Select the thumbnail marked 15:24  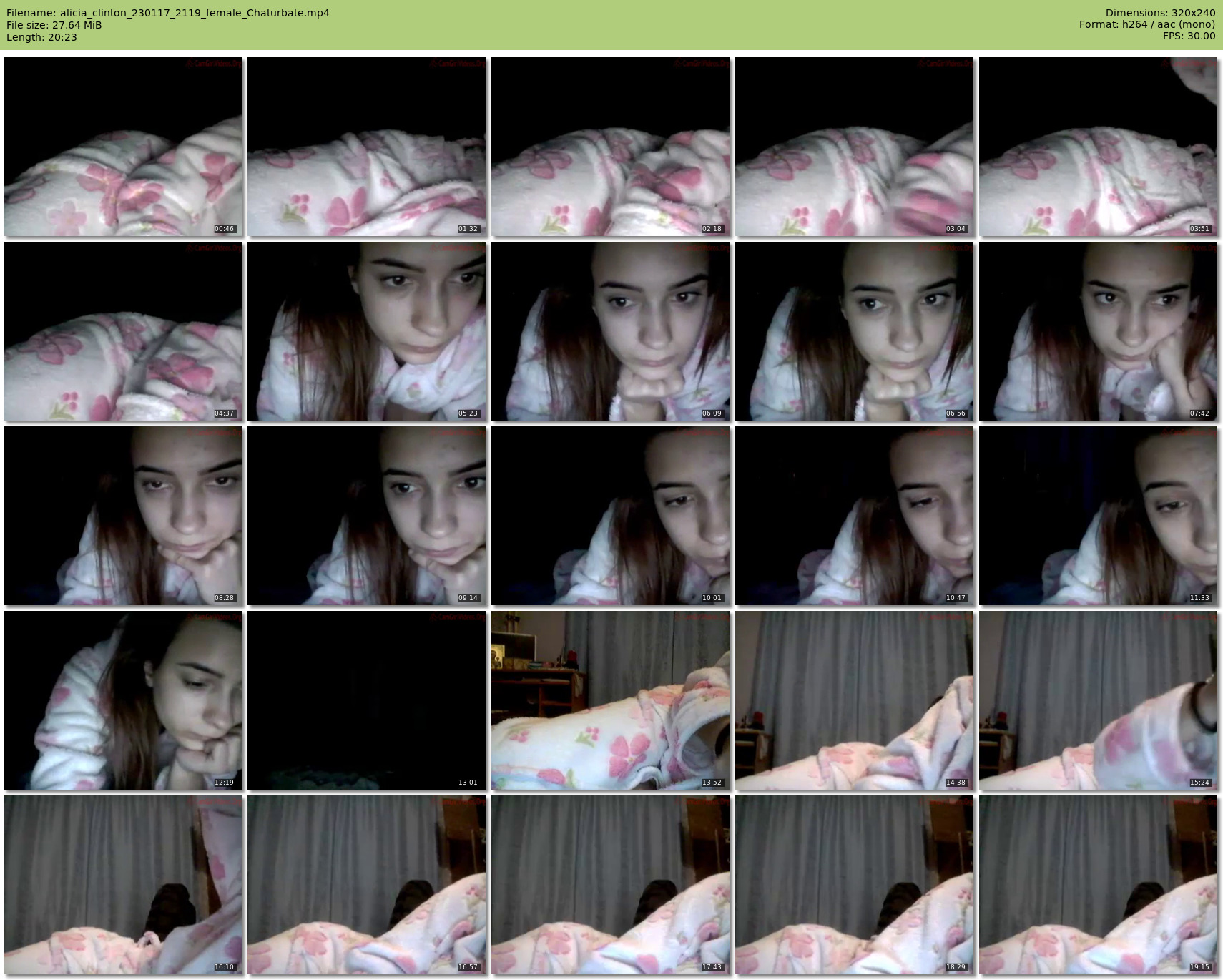click(x=1098, y=700)
